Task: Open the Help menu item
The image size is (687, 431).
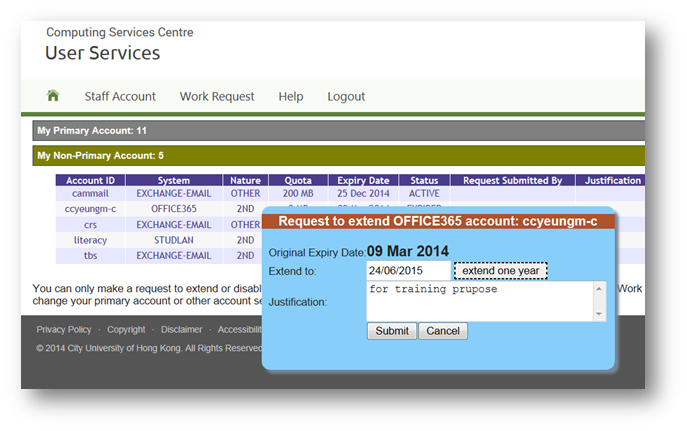Action: pyautogui.click(x=291, y=97)
